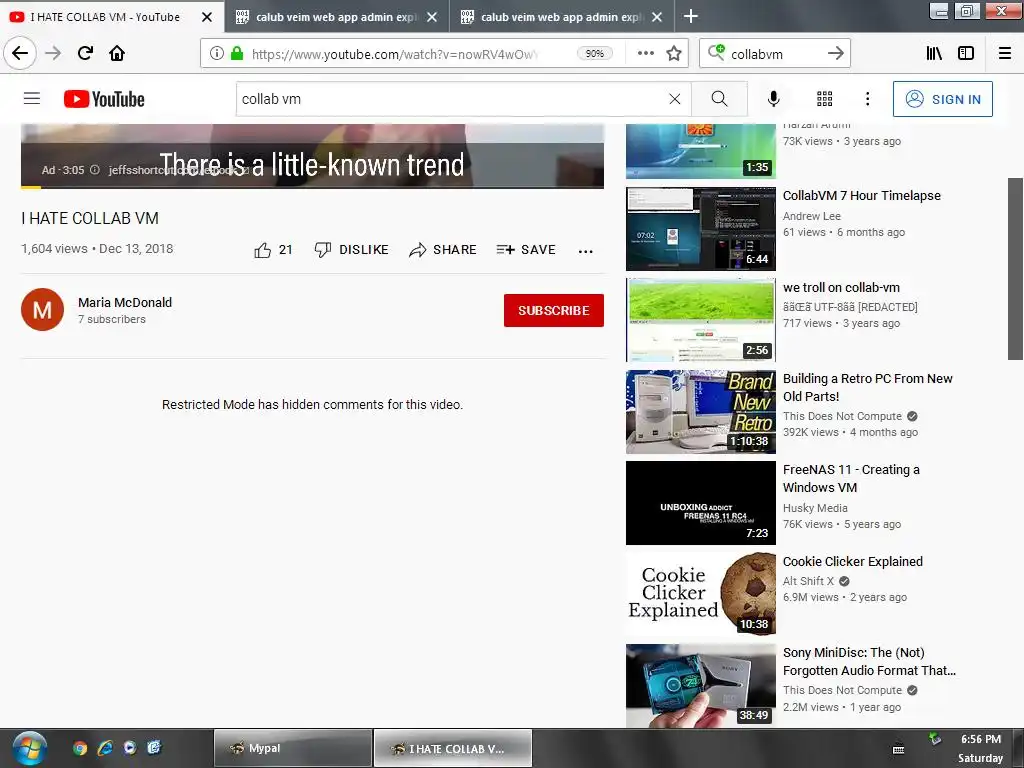
Task: Open YouTube apps grid icon
Action: pos(825,99)
